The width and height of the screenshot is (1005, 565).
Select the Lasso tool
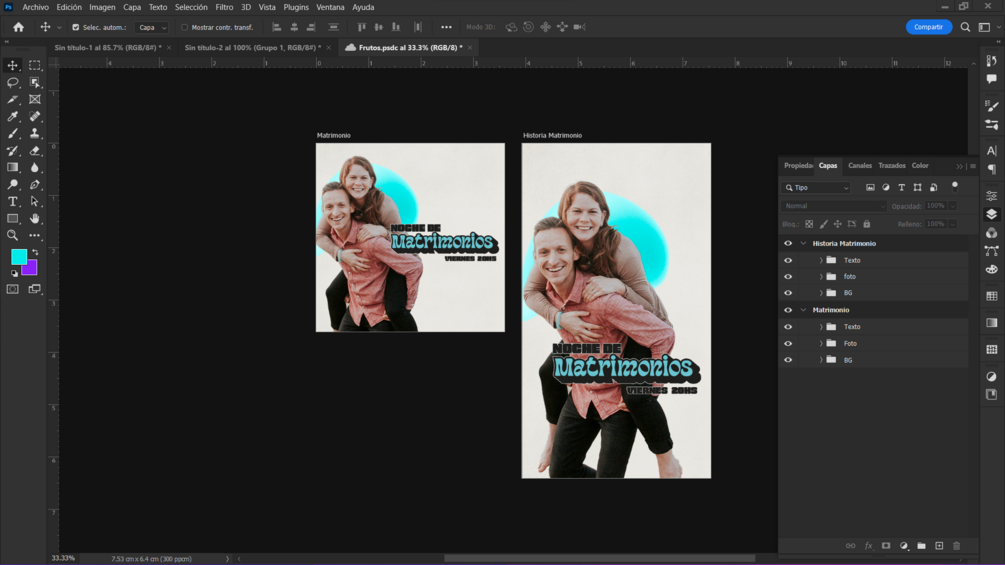click(13, 82)
